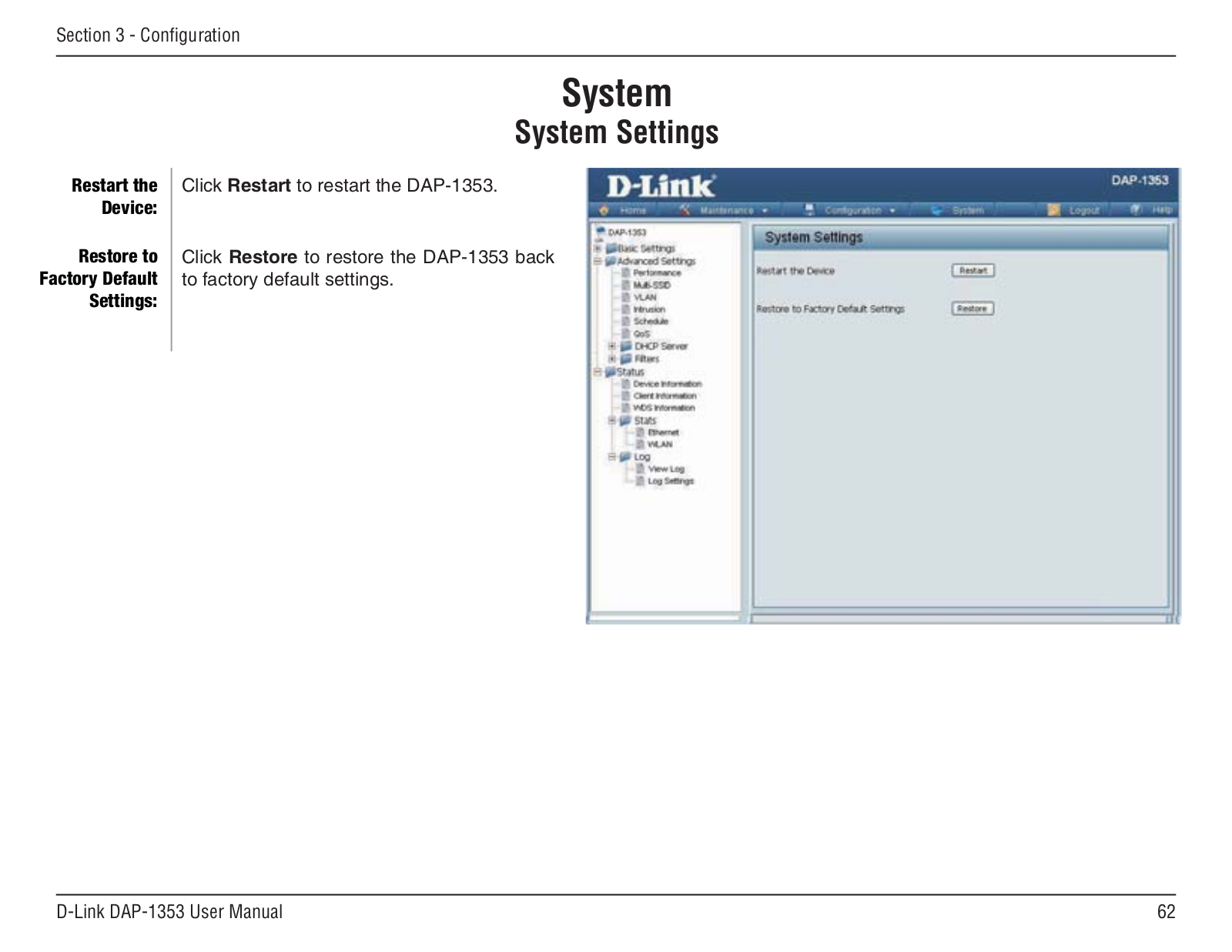Screen dimensions: 1232x952
Task: Click the WLAN page icon
Action: 641,444
